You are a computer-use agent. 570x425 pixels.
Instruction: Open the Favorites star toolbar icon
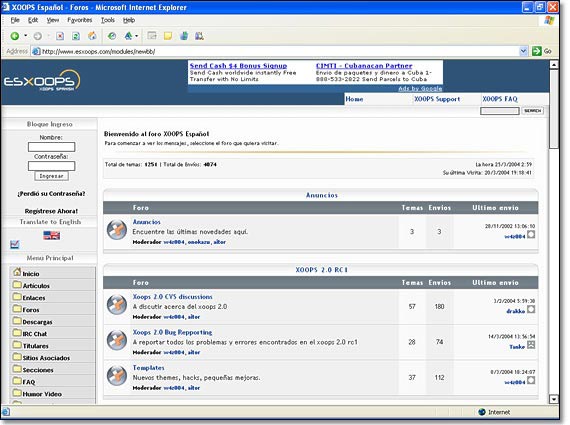click(x=128, y=36)
